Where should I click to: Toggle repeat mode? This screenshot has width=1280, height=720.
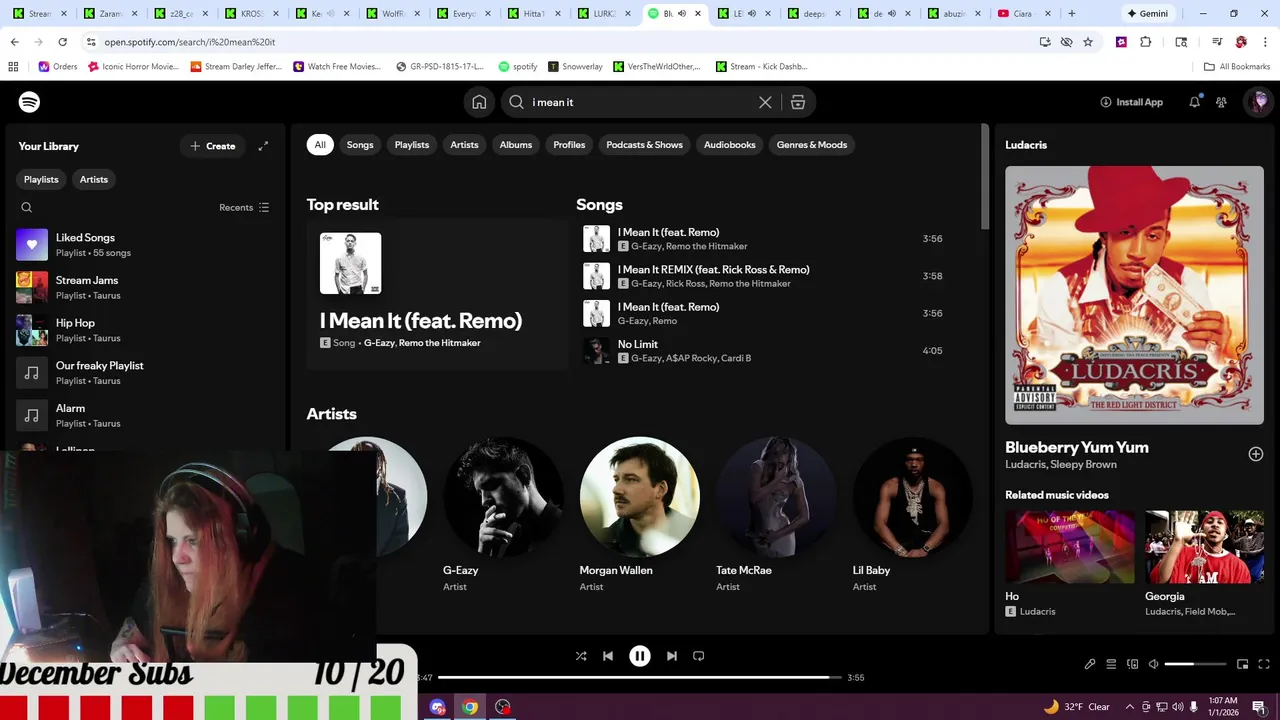point(699,656)
